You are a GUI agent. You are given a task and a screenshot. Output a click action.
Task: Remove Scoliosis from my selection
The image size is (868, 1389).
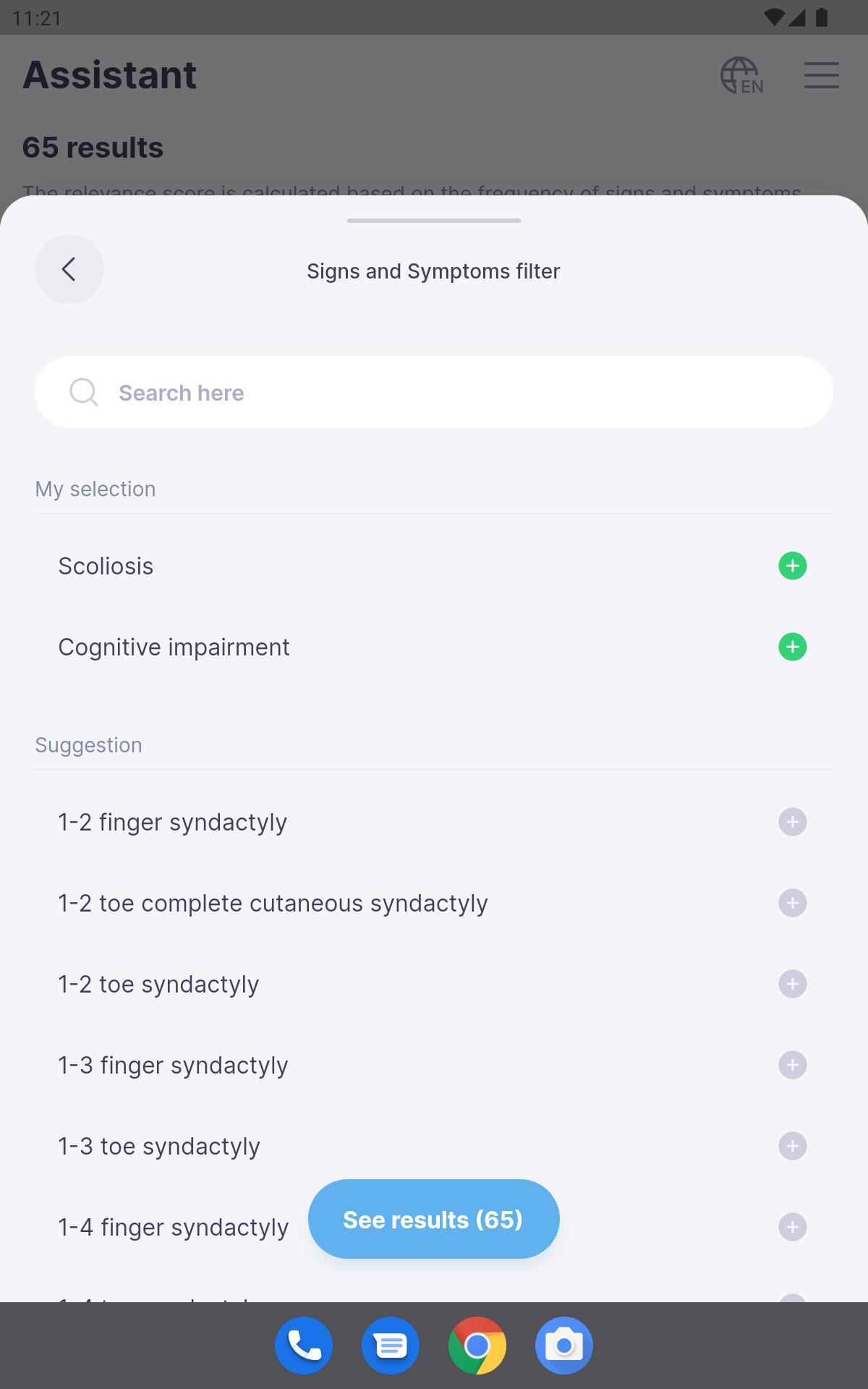tap(792, 566)
